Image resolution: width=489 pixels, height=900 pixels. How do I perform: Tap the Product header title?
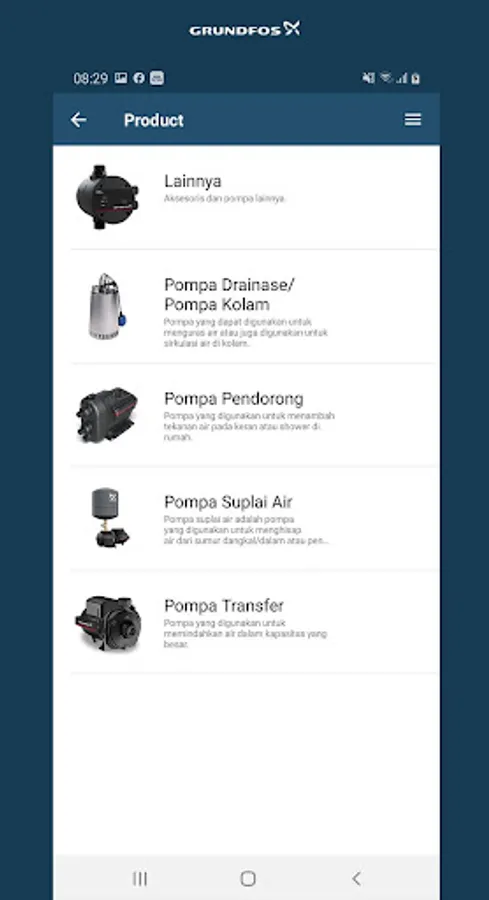[x=154, y=120]
